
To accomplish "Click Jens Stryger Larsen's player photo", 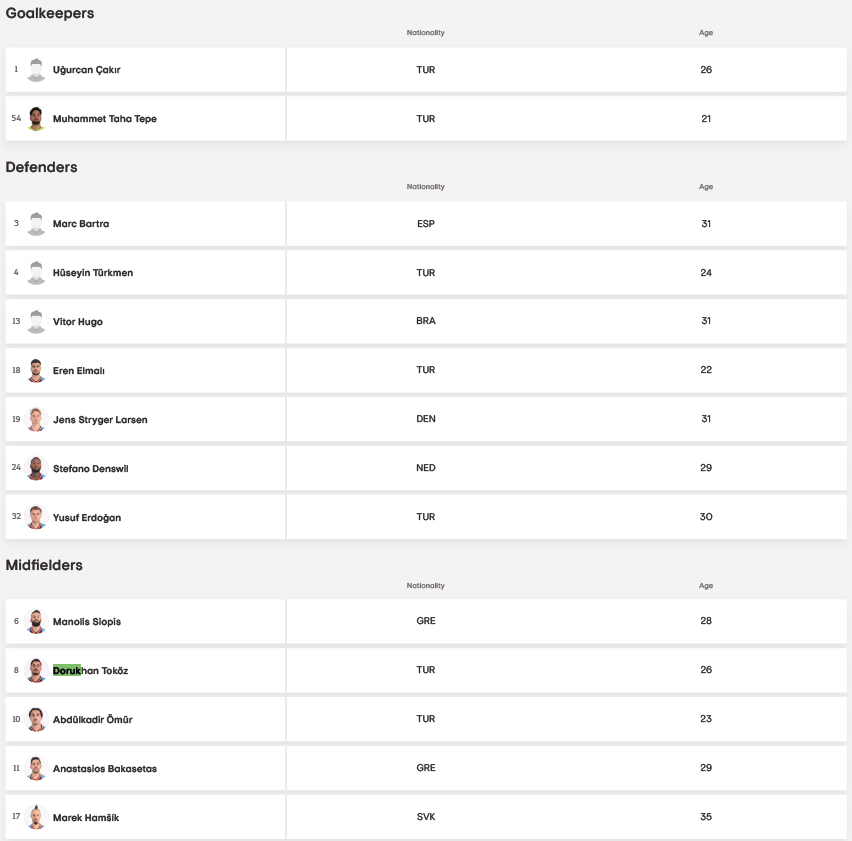I will point(37,420).
